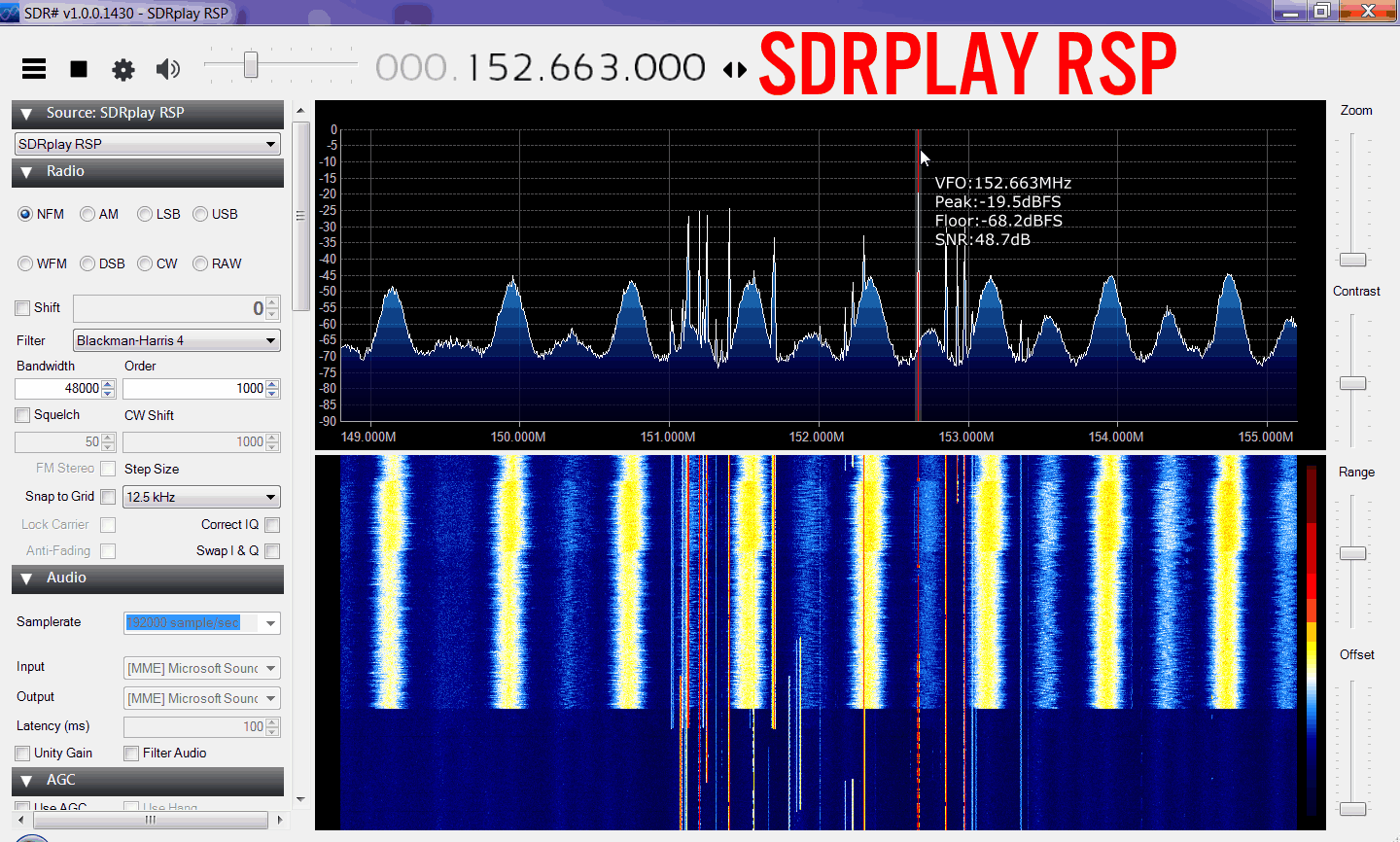Collapse the Source: SDRplay RSP panel

(x=27, y=114)
